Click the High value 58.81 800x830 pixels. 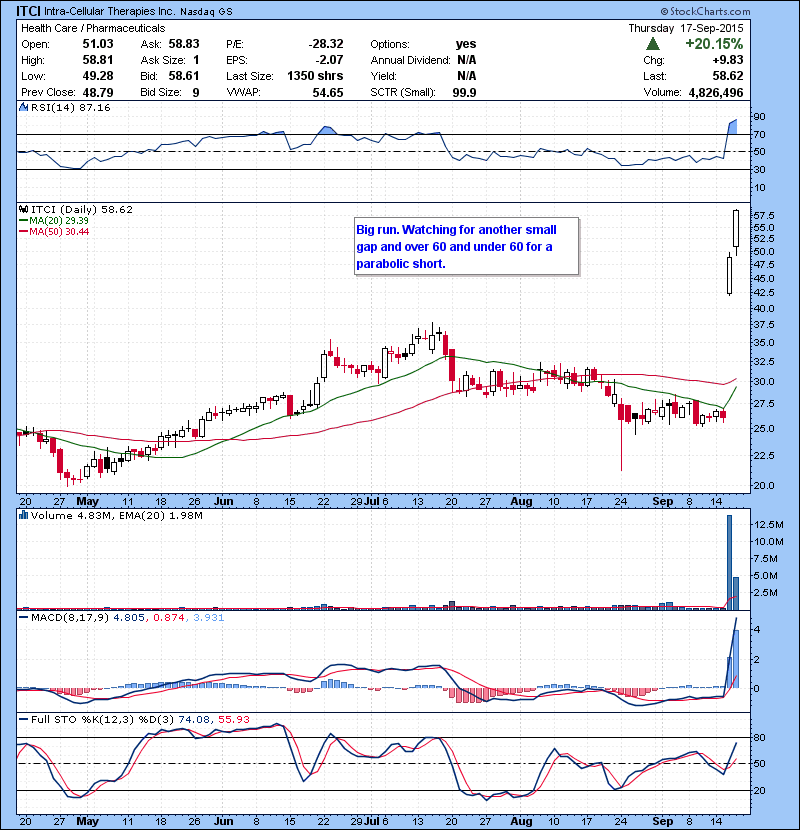point(97,60)
